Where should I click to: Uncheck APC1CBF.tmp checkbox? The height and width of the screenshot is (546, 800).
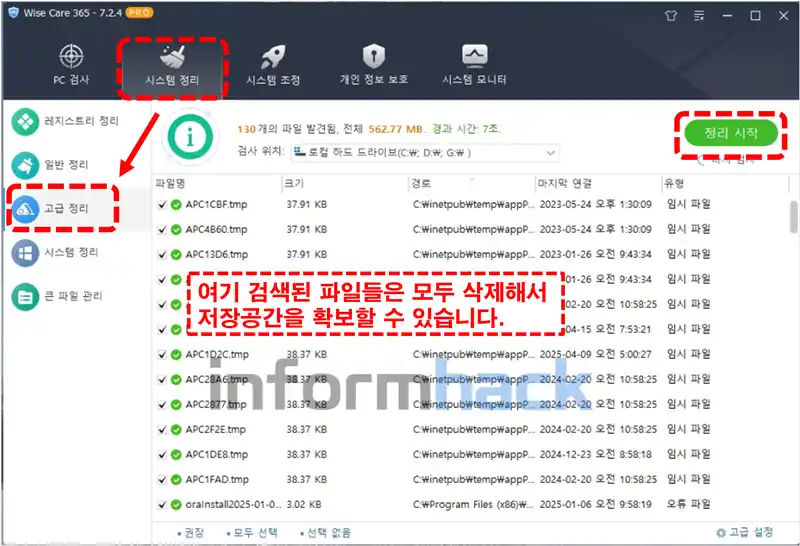tap(162, 205)
